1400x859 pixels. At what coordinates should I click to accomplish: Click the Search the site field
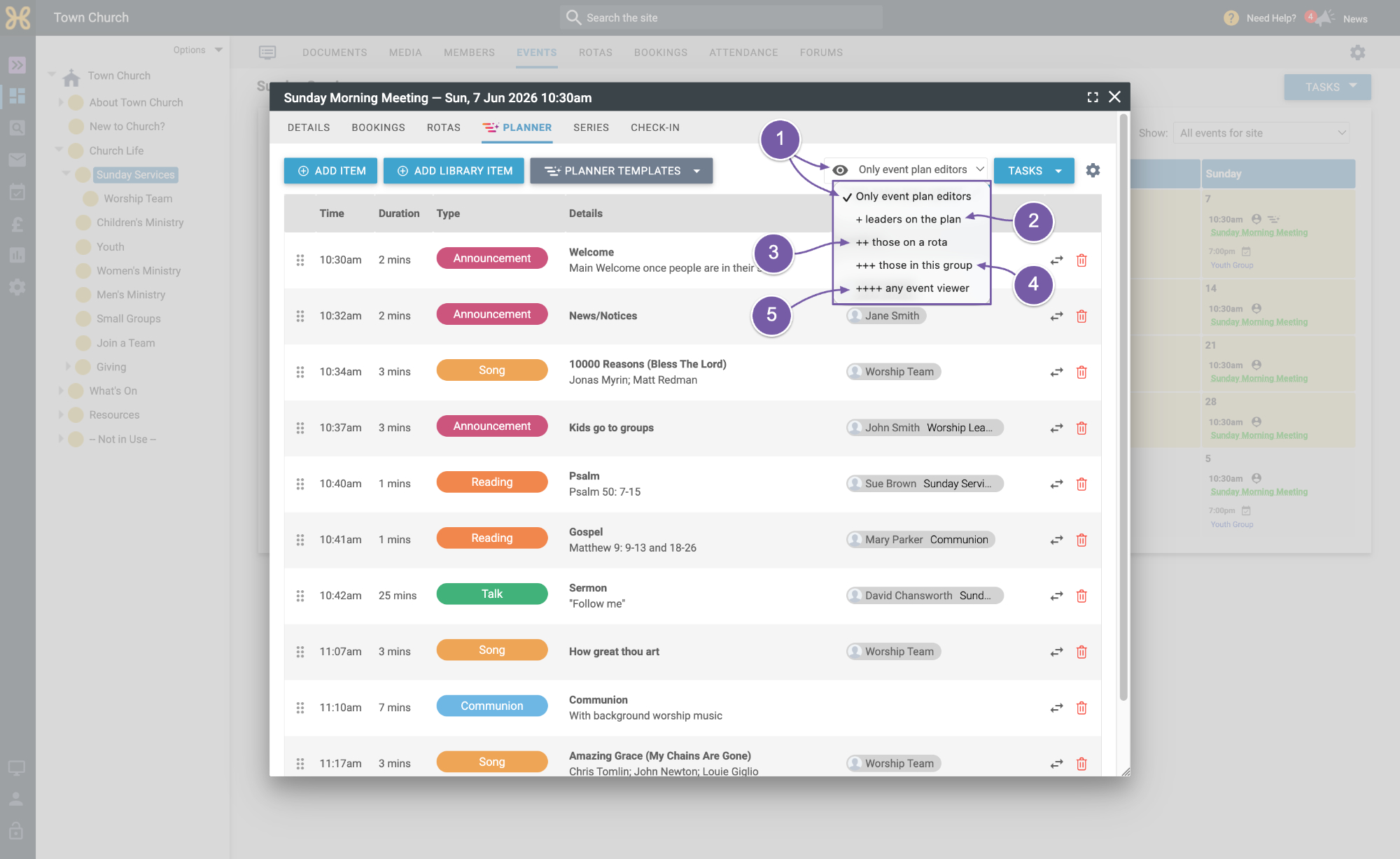(x=721, y=18)
